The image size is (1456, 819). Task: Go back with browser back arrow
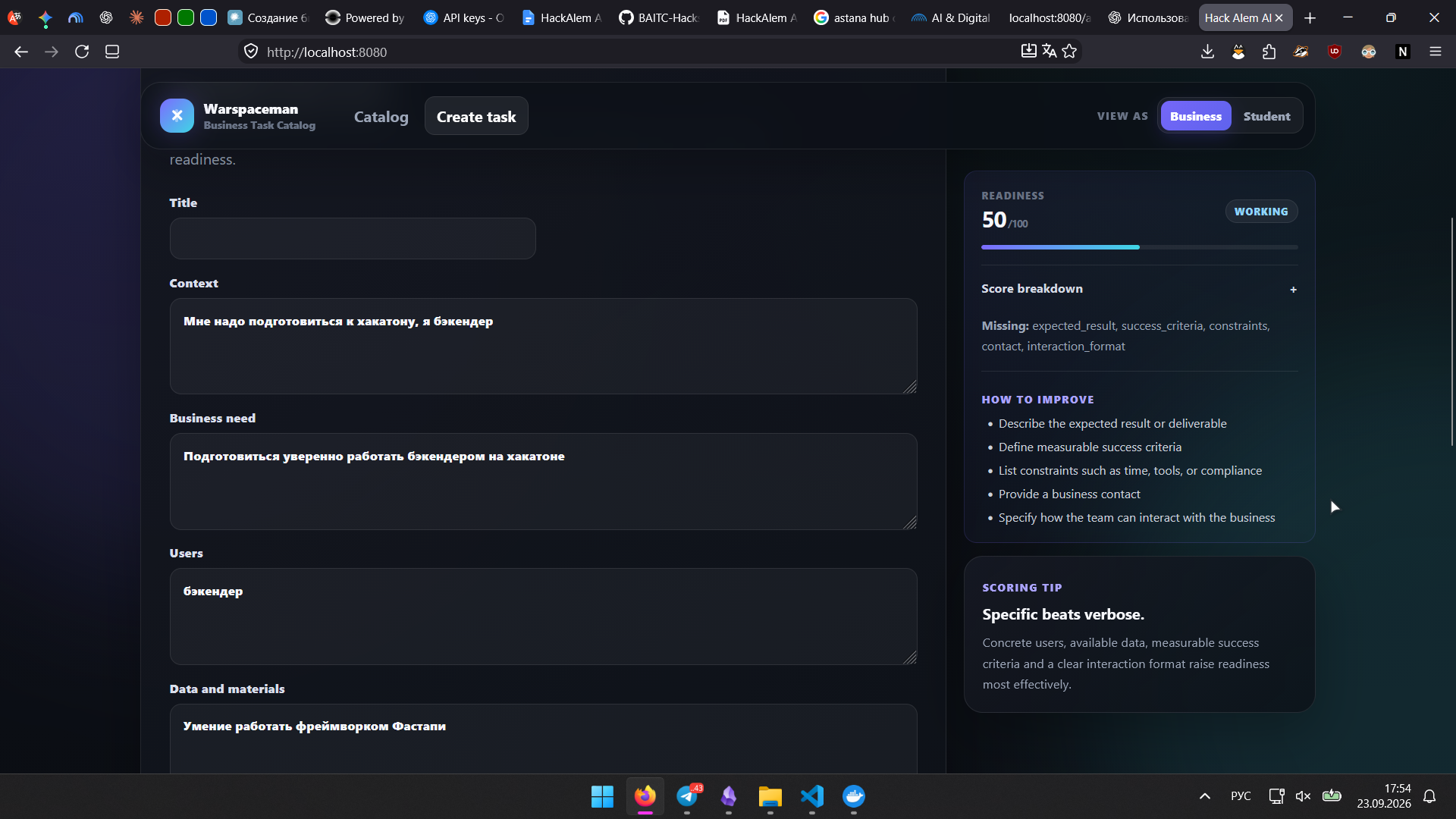(x=21, y=52)
